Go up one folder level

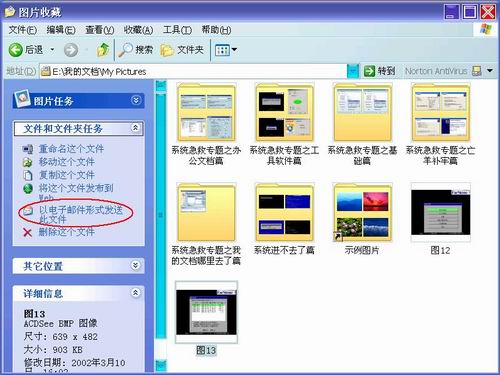(x=103, y=50)
